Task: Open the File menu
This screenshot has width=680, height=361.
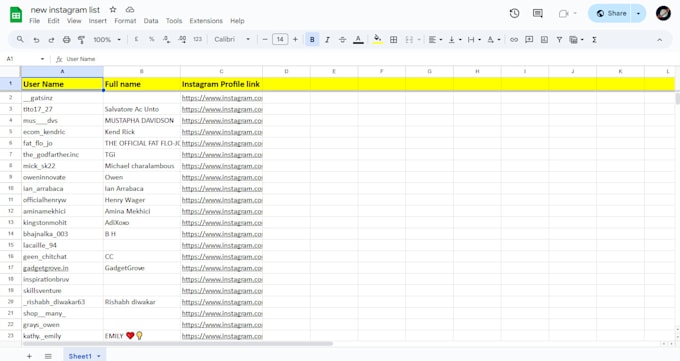Action: point(34,21)
